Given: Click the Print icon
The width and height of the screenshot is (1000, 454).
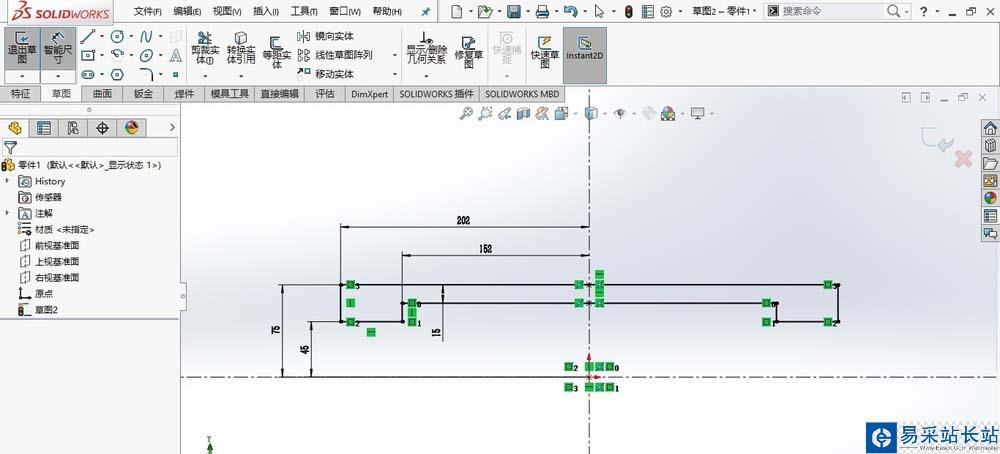Looking at the screenshot, I should click(x=542, y=11).
